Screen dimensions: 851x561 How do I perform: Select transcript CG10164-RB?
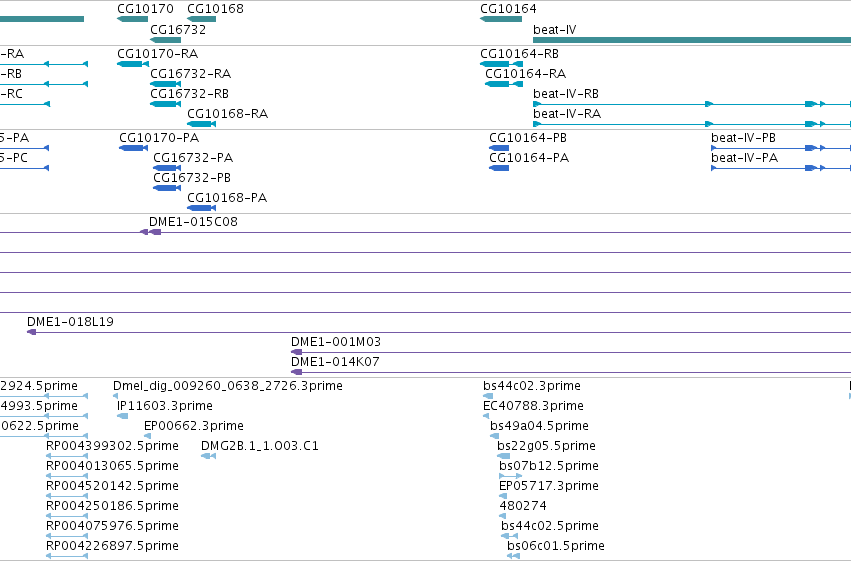501,64
